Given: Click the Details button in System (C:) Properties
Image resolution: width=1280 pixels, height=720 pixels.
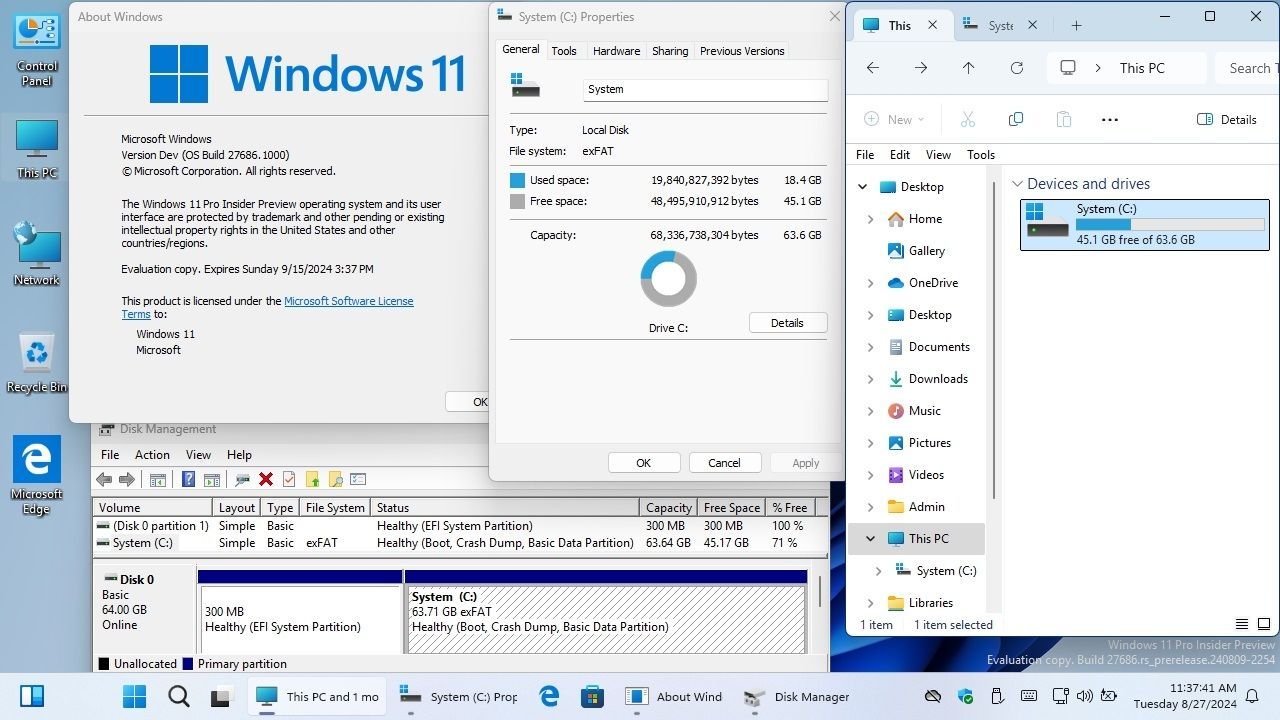Looking at the screenshot, I should pyautogui.click(x=788, y=323).
